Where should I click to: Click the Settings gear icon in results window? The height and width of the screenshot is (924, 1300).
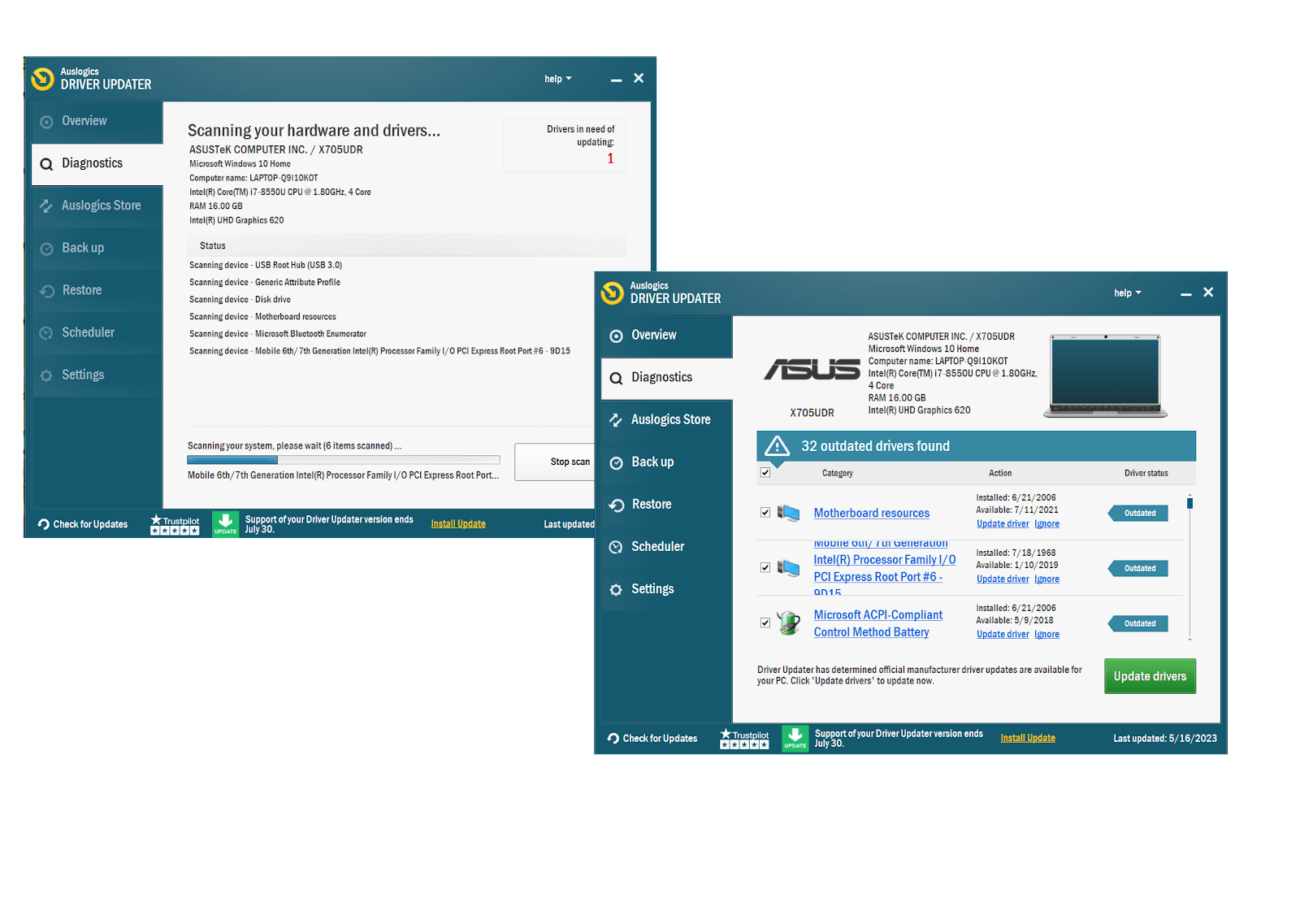(x=617, y=589)
